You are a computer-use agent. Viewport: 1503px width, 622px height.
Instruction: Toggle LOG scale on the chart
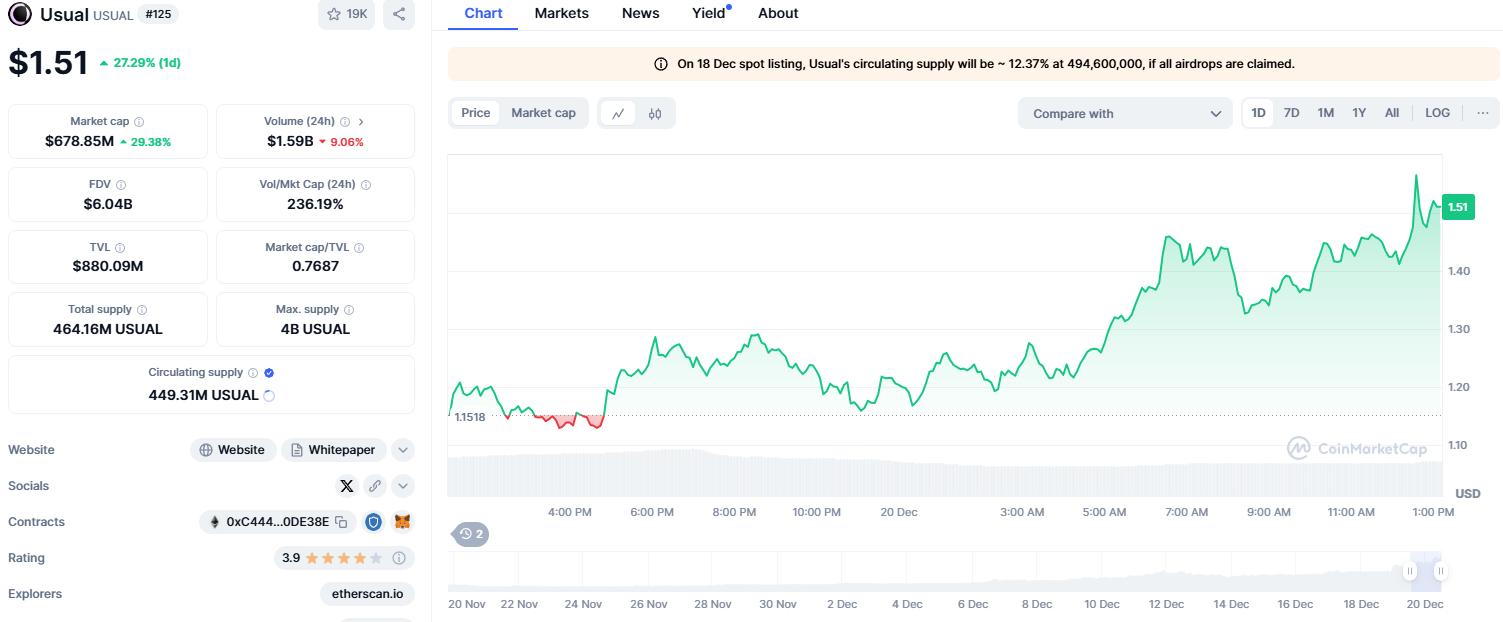tap(1438, 113)
